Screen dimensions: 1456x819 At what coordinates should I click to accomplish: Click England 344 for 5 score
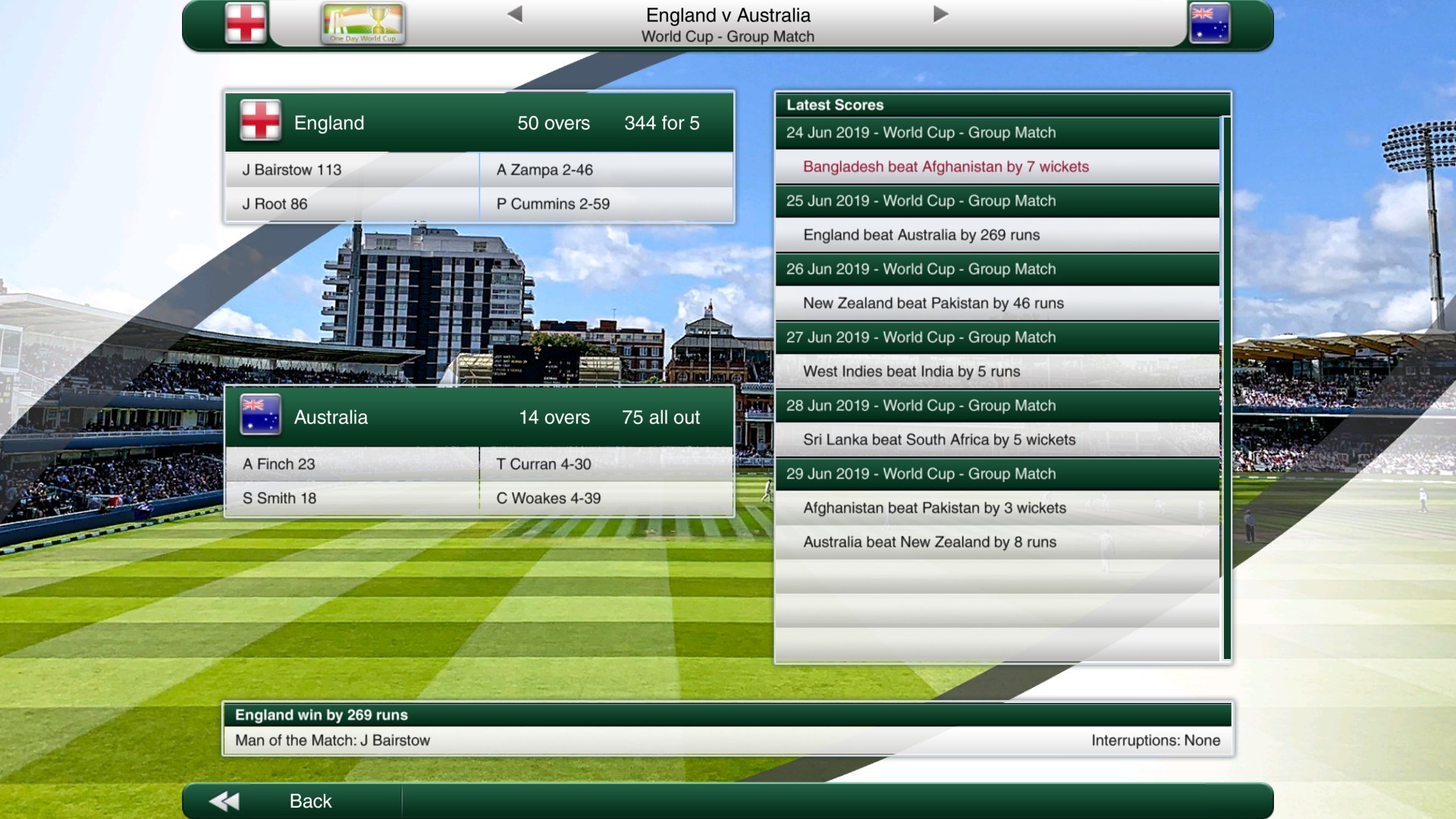coord(661,123)
